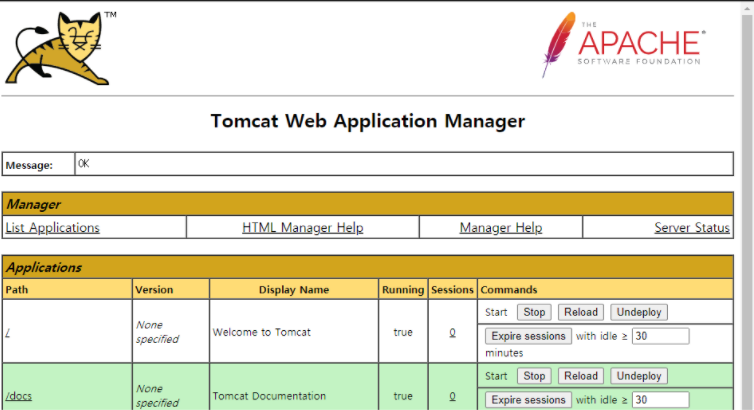
Task: Click 'true' running value for Welcome to Tomcat
Action: [403, 332]
